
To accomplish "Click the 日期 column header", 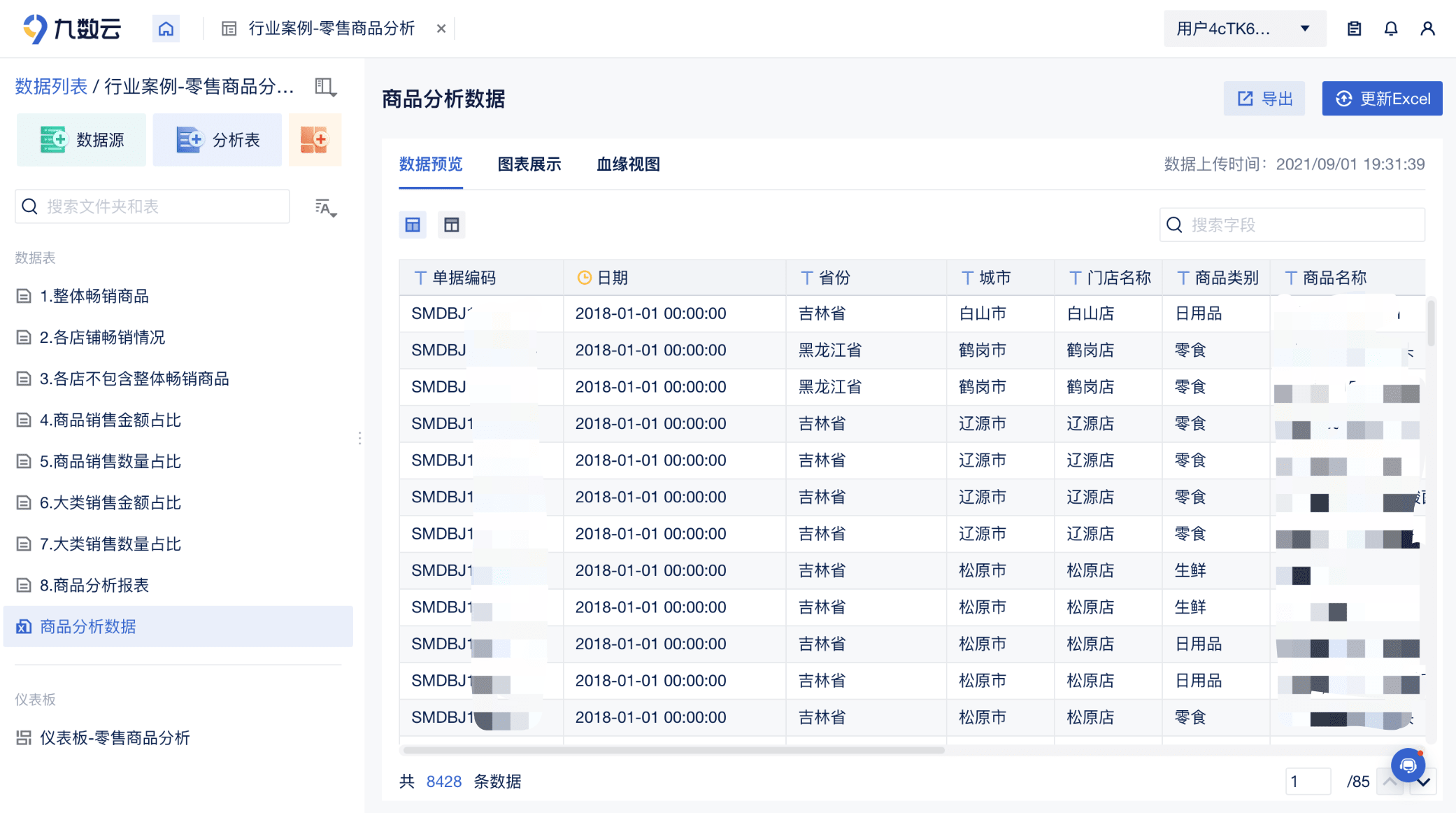I will (675, 278).
